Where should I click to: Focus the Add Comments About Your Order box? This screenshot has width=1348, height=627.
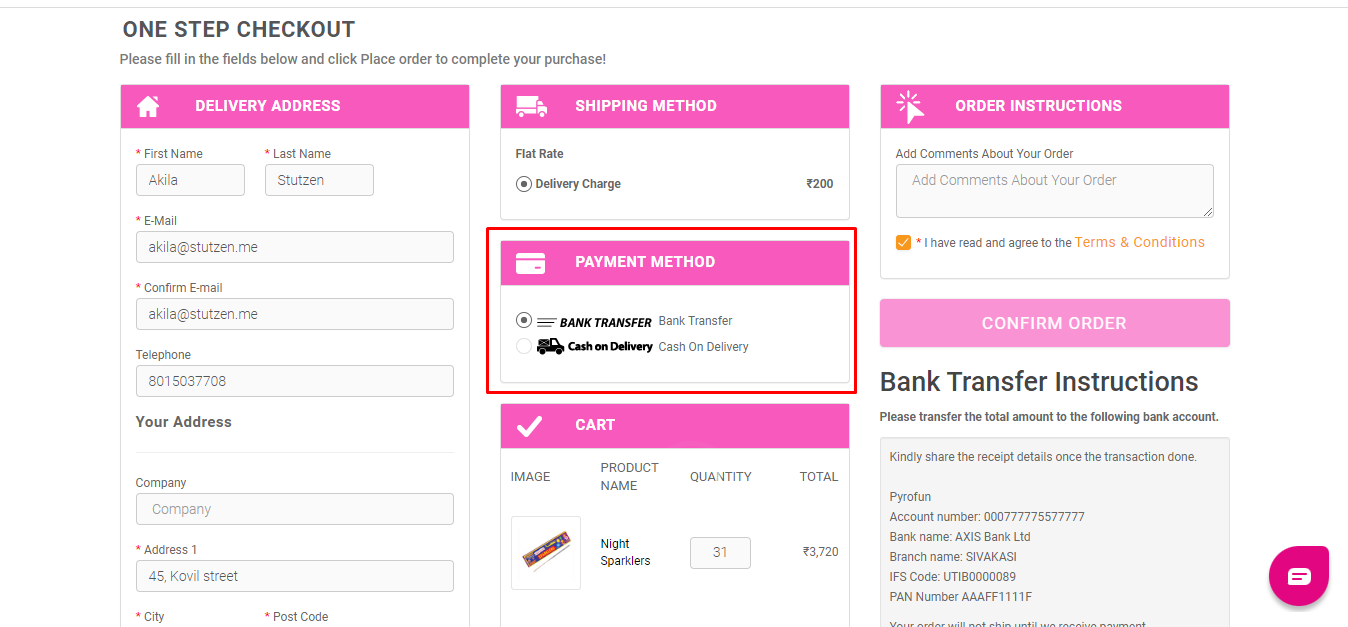(x=1055, y=191)
